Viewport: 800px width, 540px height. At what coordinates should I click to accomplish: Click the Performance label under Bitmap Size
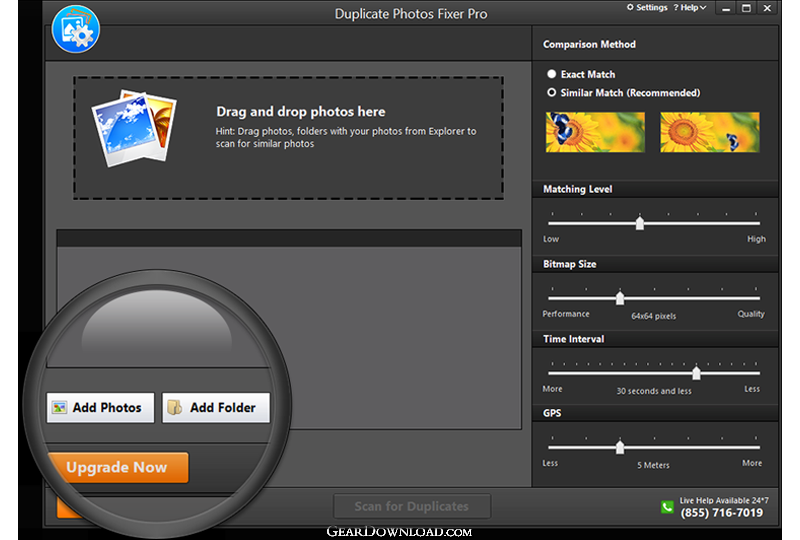[566, 314]
